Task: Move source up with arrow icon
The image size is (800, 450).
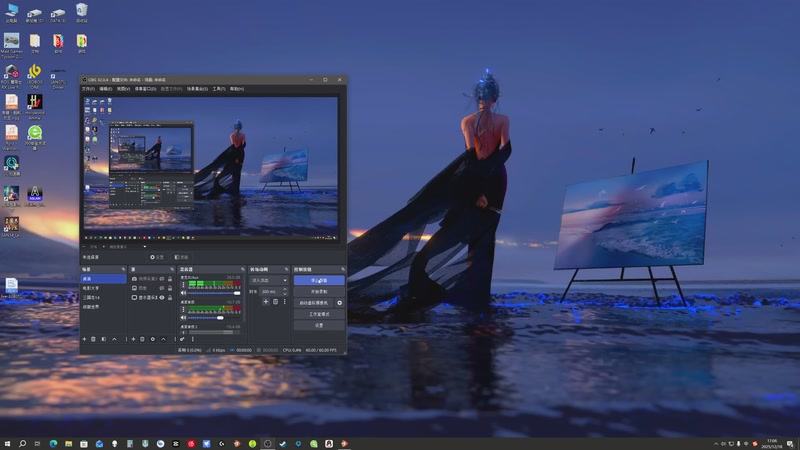Action: pos(163,339)
